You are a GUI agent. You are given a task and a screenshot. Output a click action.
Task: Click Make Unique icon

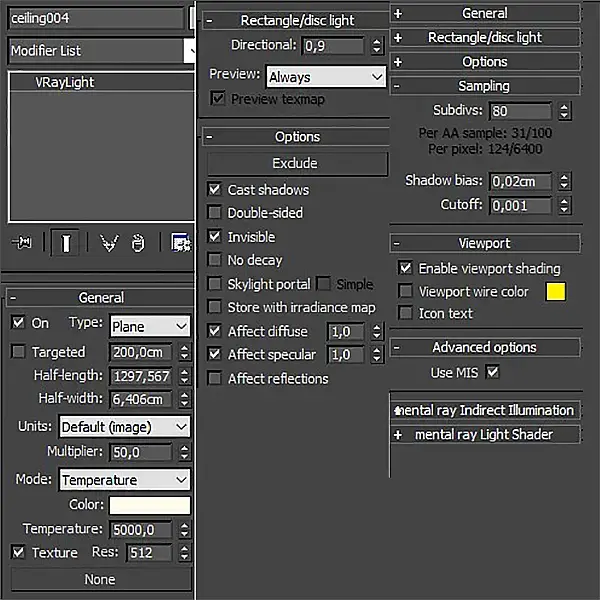[x=109, y=243]
